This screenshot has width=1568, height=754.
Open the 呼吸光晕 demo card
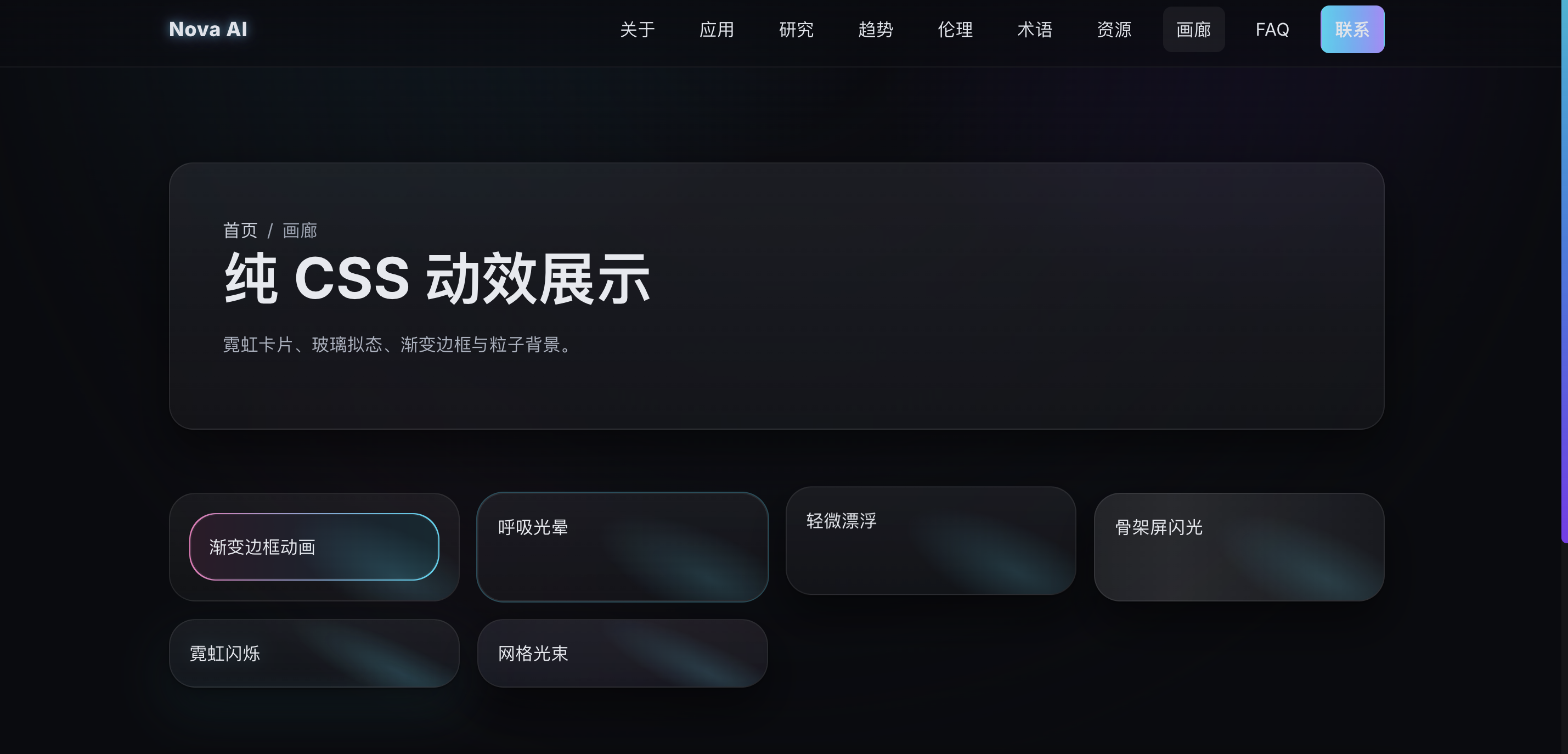[622, 547]
